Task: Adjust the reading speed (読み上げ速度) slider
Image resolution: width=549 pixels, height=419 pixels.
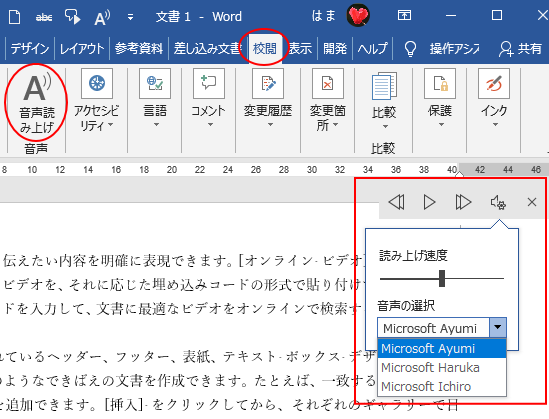Action: (442, 279)
